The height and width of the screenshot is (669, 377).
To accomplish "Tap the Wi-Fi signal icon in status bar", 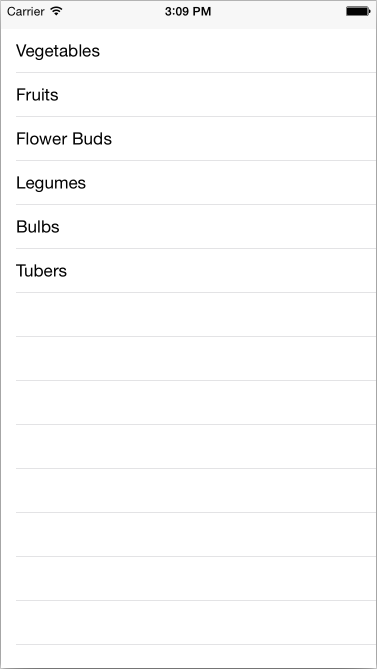I will click(56, 11).
